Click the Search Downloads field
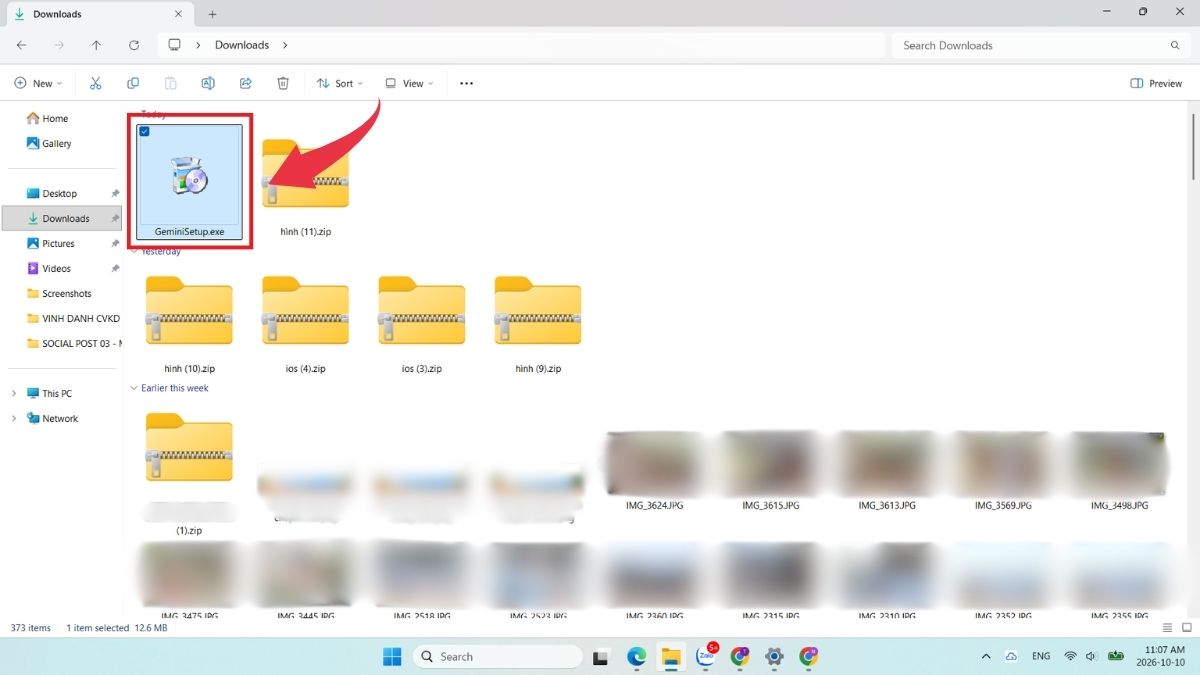The image size is (1200, 675). point(1040,45)
